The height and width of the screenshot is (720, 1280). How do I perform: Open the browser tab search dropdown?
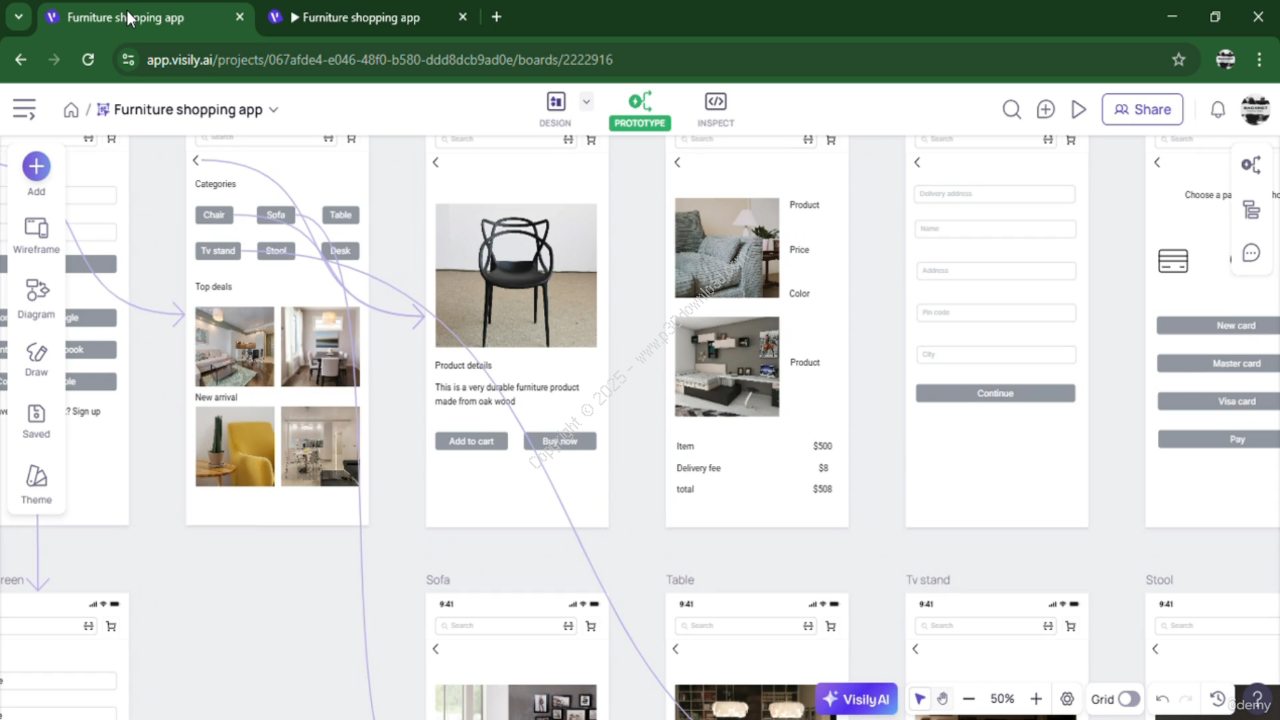click(x=18, y=17)
